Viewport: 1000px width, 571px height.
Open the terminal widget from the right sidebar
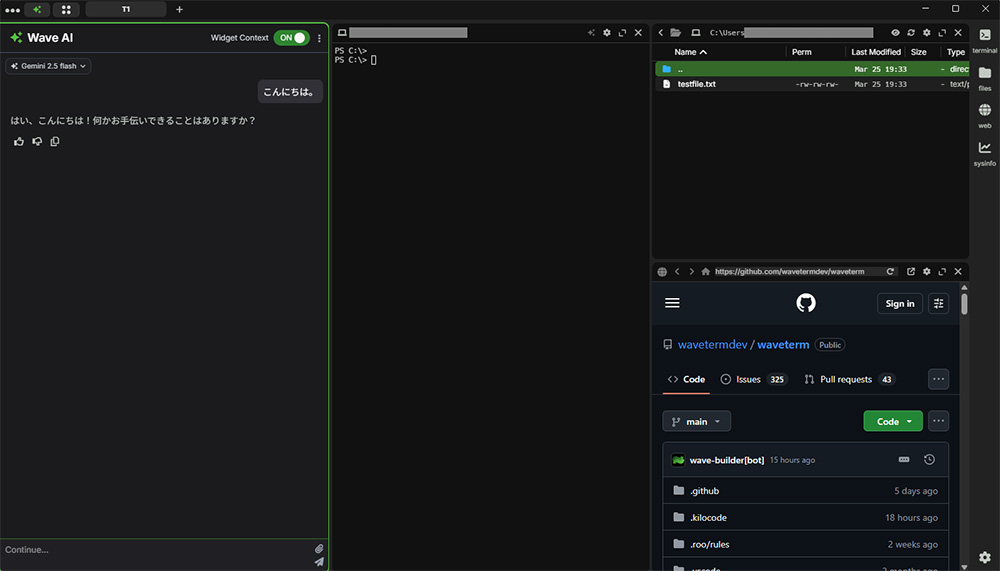(x=984, y=40)
